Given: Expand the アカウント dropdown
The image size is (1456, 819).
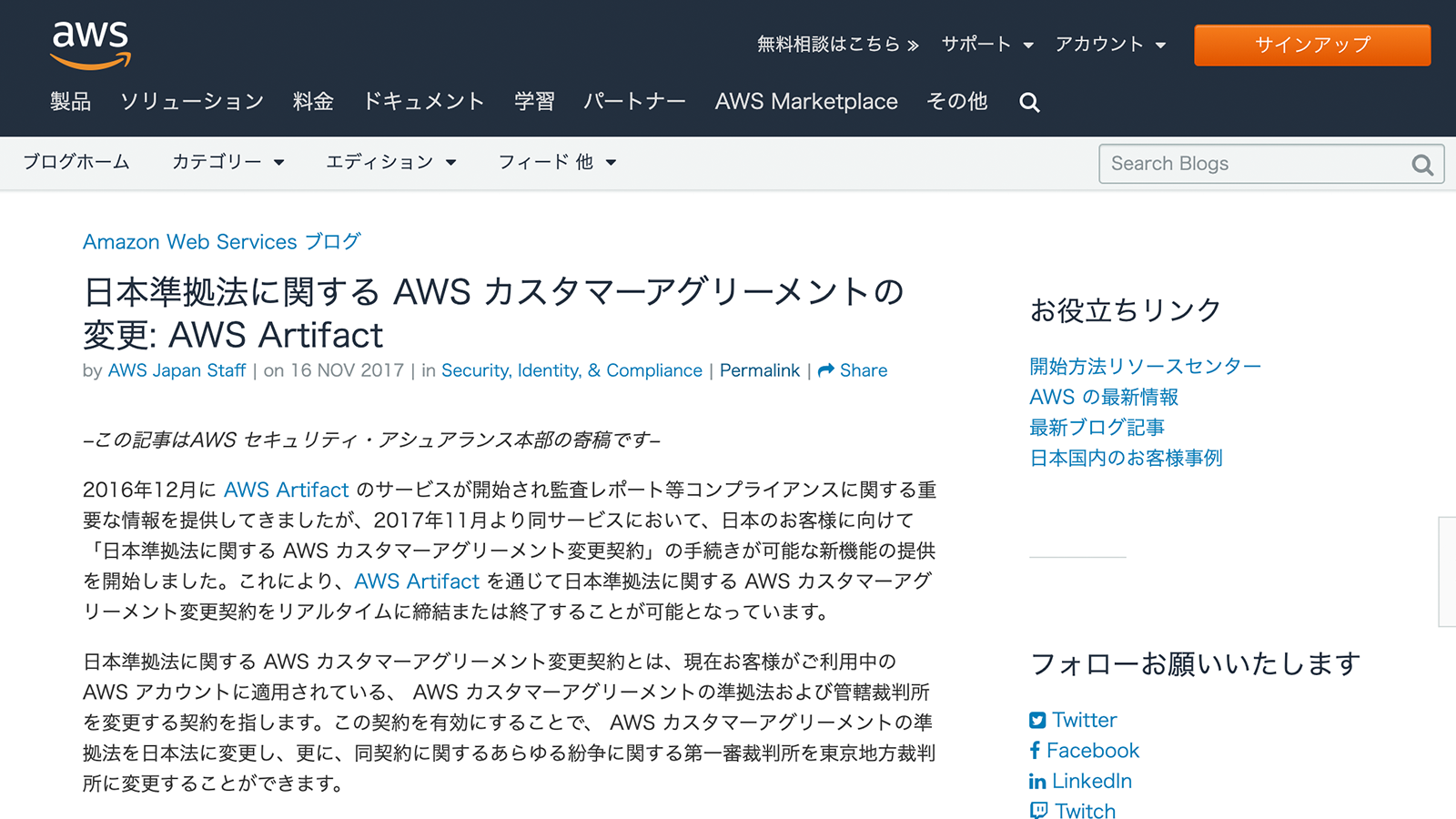Looking at the screenshot, I should [1110, 44].
